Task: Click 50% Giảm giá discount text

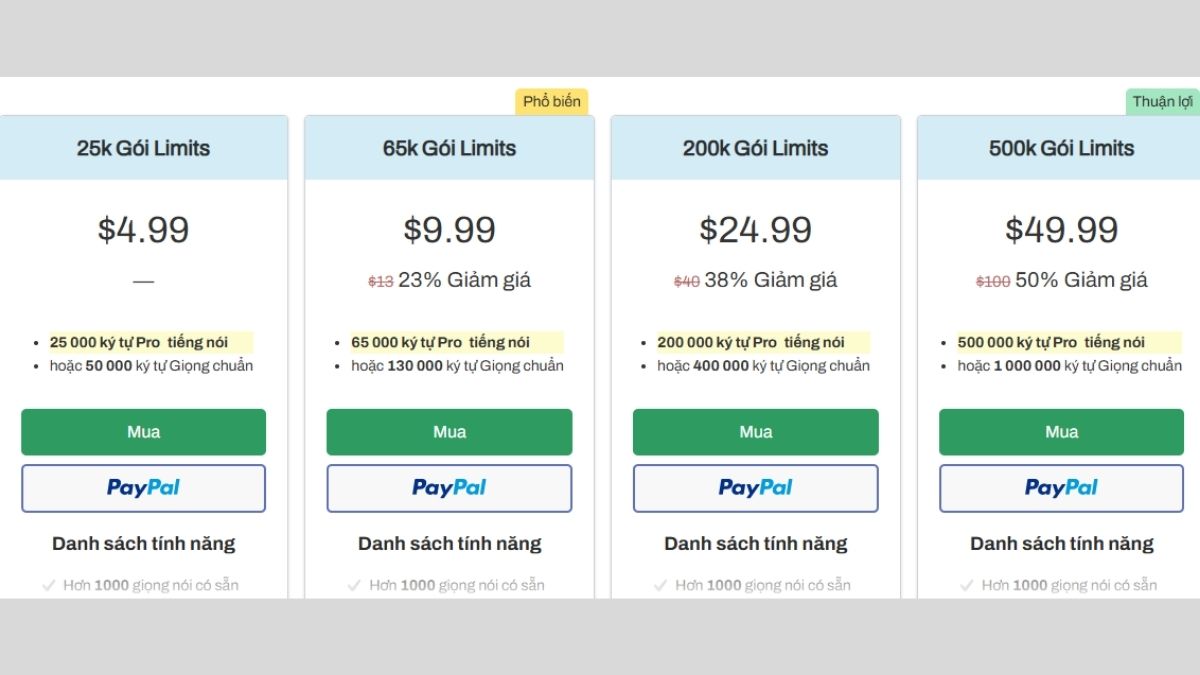Action: click(x=1081, y=280)
